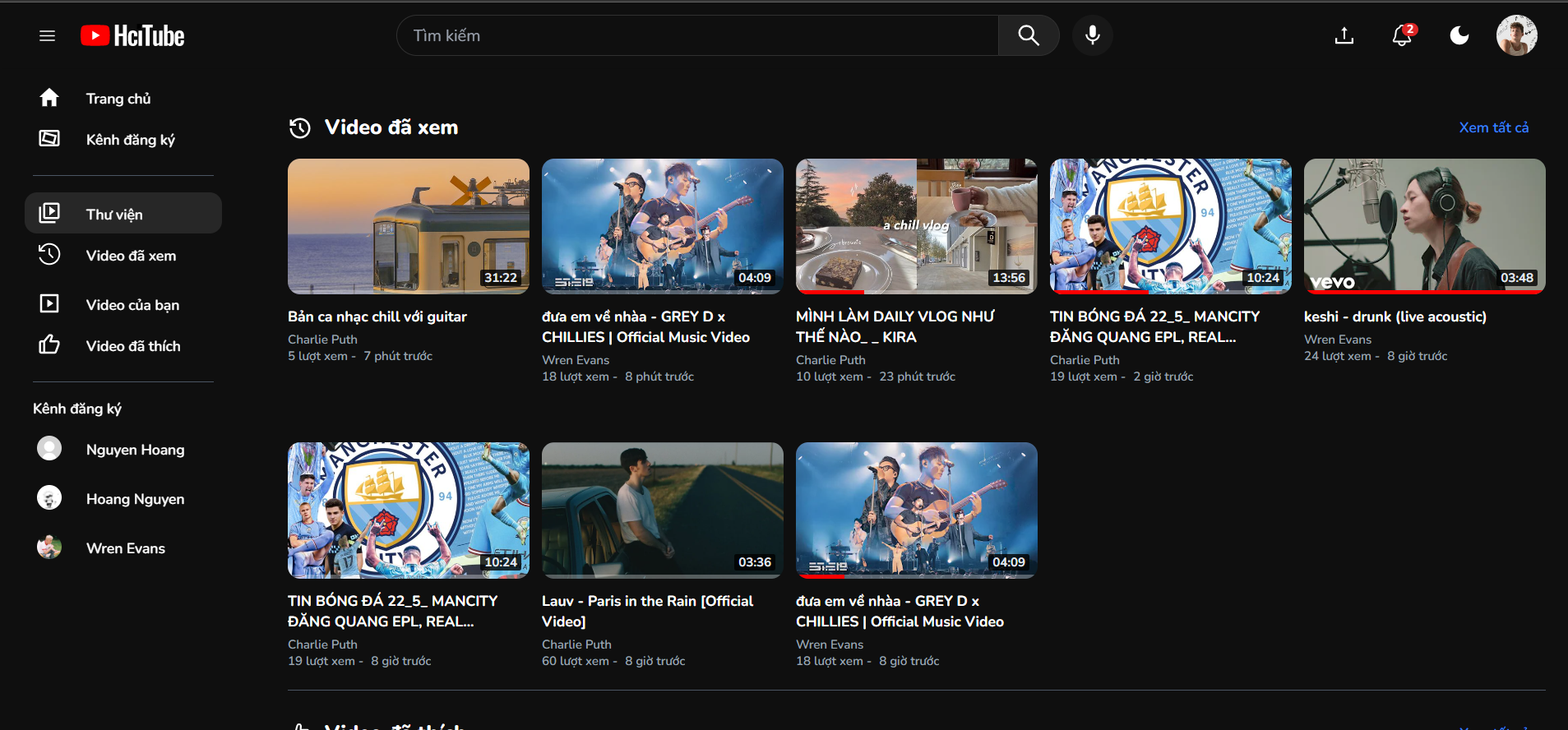Open đưa em về nhàa thumbnail, 8 phút trước
This screenshot has height=730, width=1568.
(663, 226)
